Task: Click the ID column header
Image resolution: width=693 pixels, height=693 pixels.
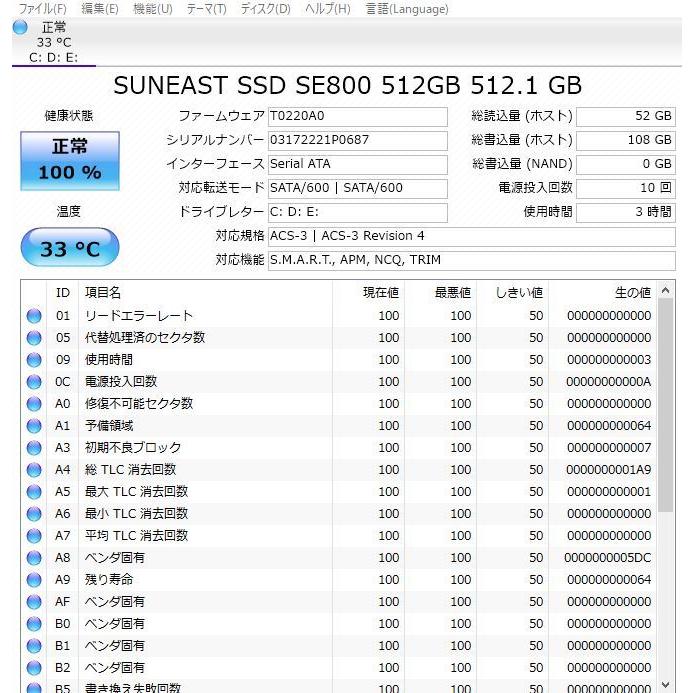Action: tap(63, 293)
